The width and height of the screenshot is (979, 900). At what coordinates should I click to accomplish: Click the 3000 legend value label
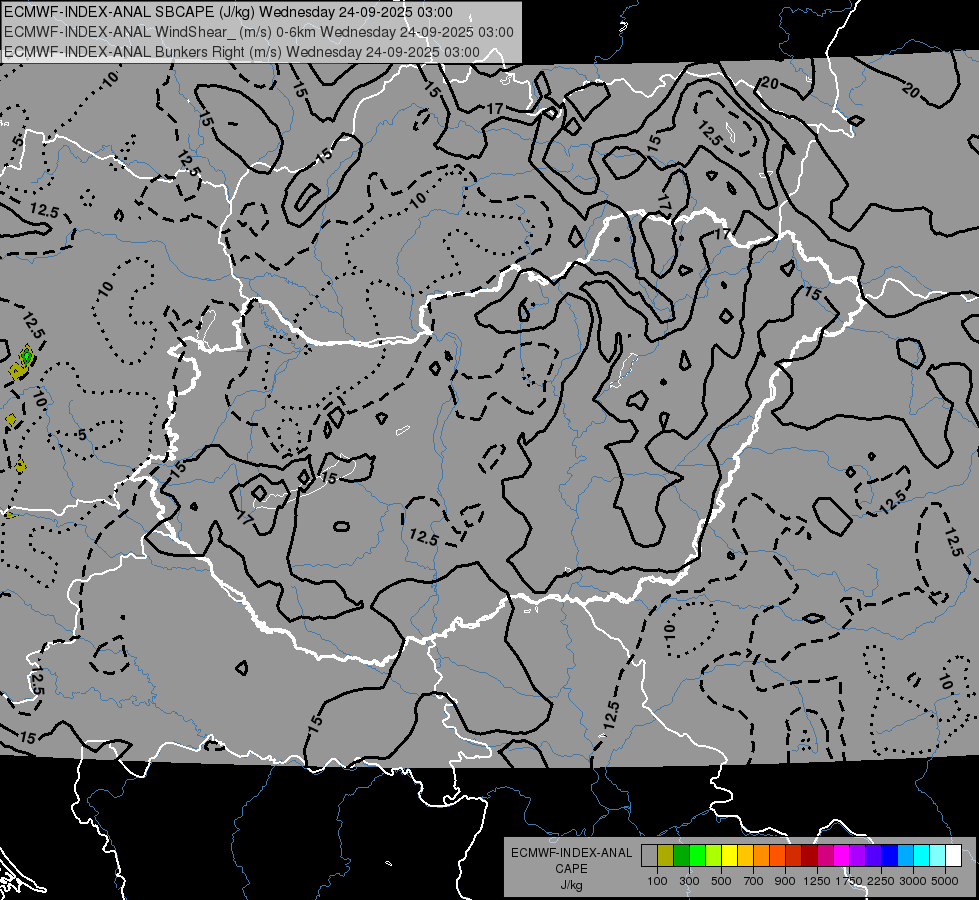pyautogui.click(x=913, y=881)
